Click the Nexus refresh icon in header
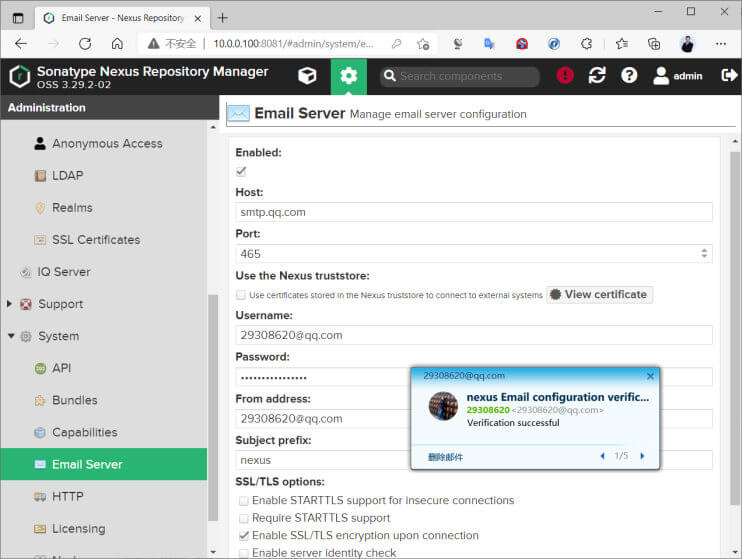 click(x=597, y=75)
